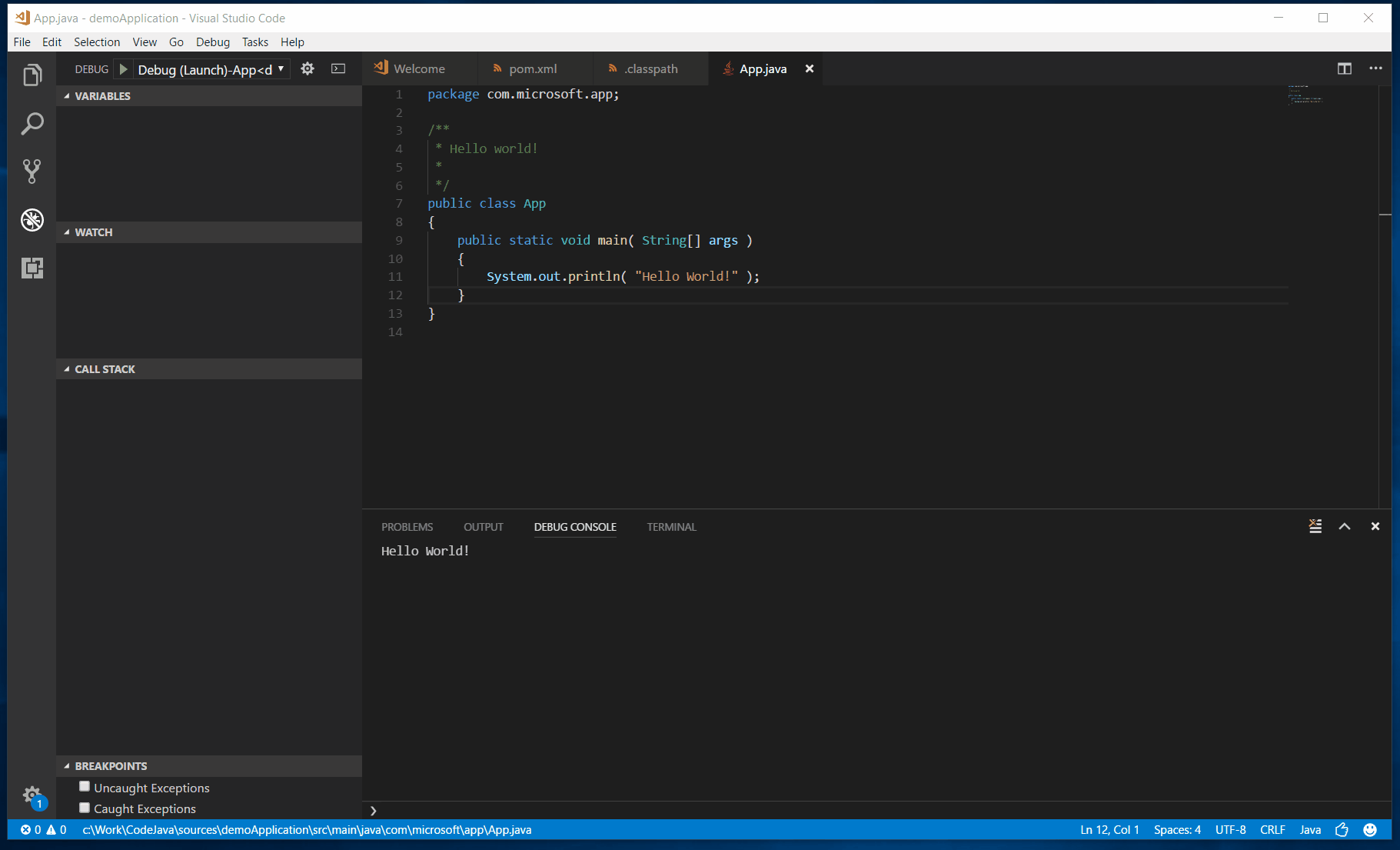
Task: Open the Search view
Action: pyautogui.click(x=32, y=123)
